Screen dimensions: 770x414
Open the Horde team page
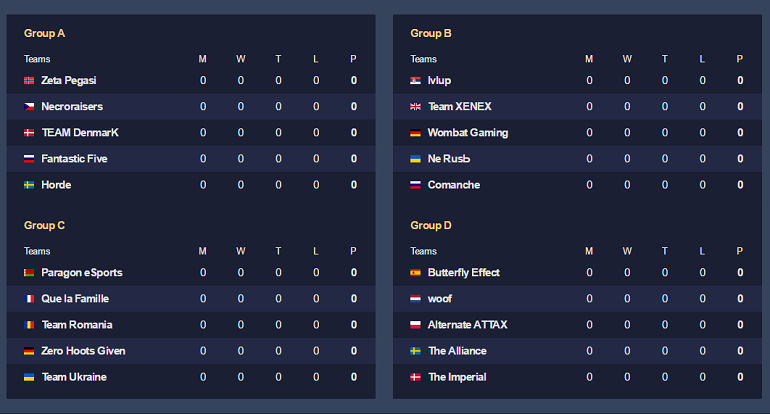(x=56, y=185)
